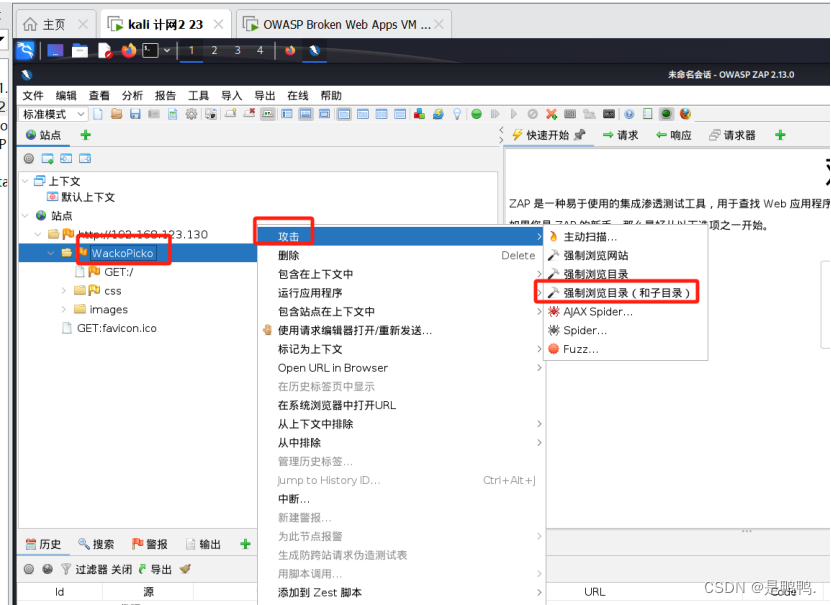Click the Open Session folder icon
The height and width of the screenshot is (605, 831).
[117, 114]
